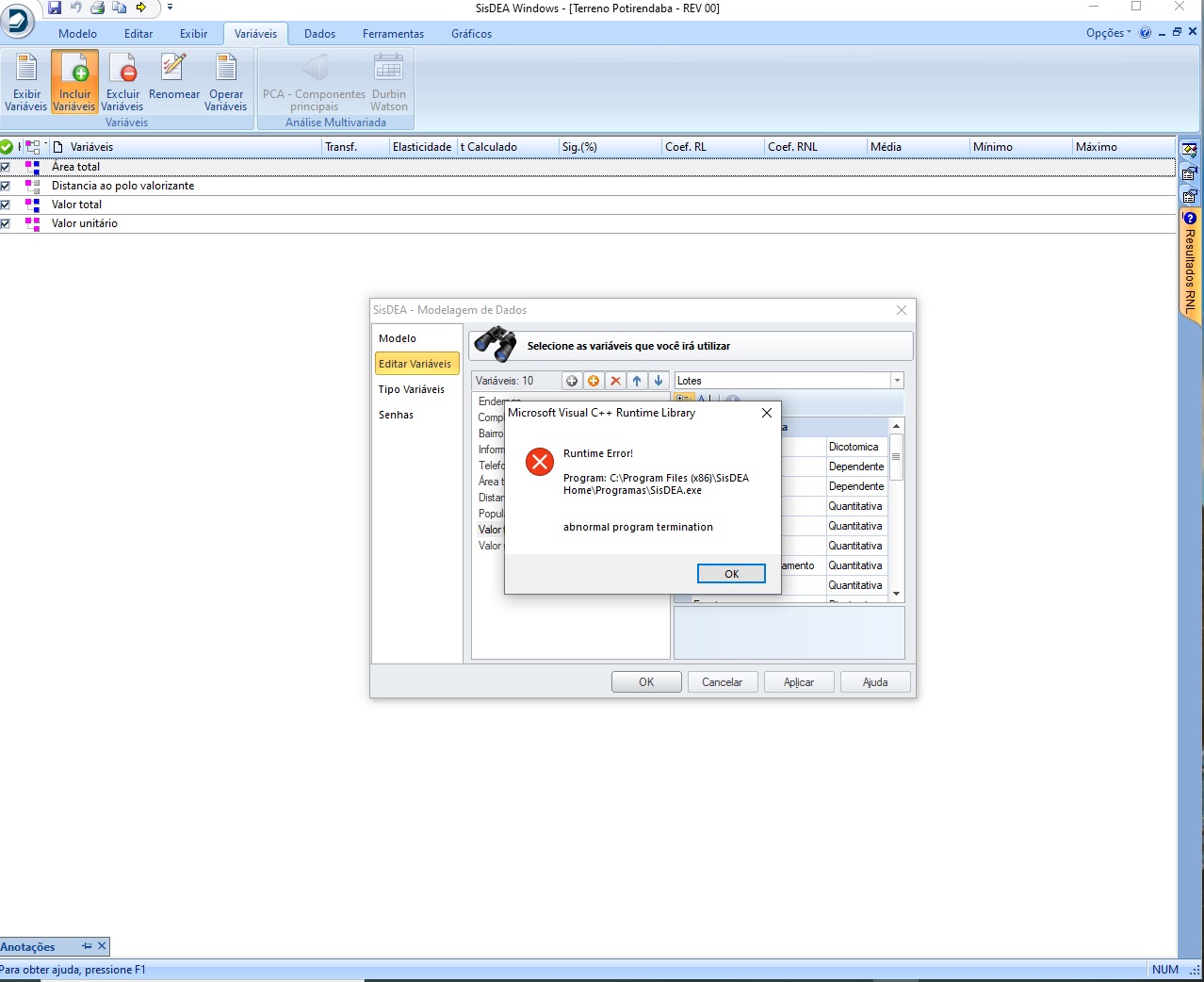This screenshot has width=1204, height=982.
Task: Click OK in the Modelagem de Dados dialog
Action: click(x=646, y=682)
